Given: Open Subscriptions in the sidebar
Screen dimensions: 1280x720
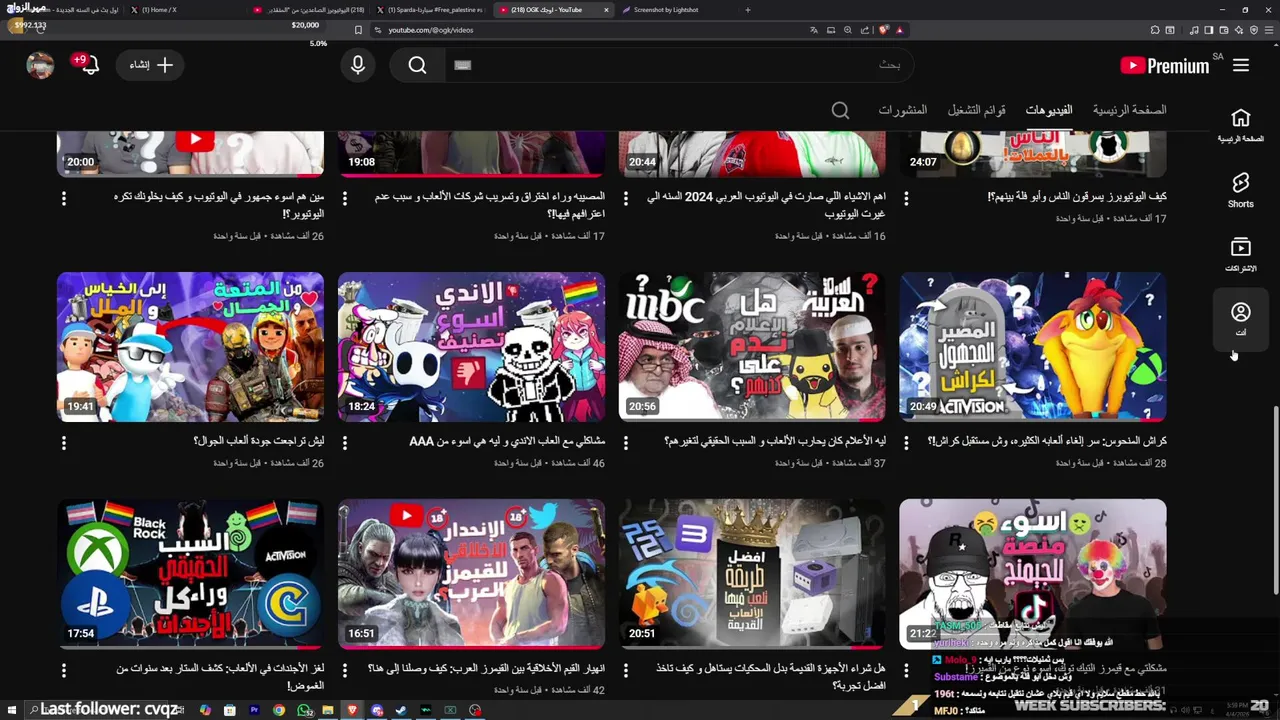Looking at the screenshot, I should pos(1240,254).
